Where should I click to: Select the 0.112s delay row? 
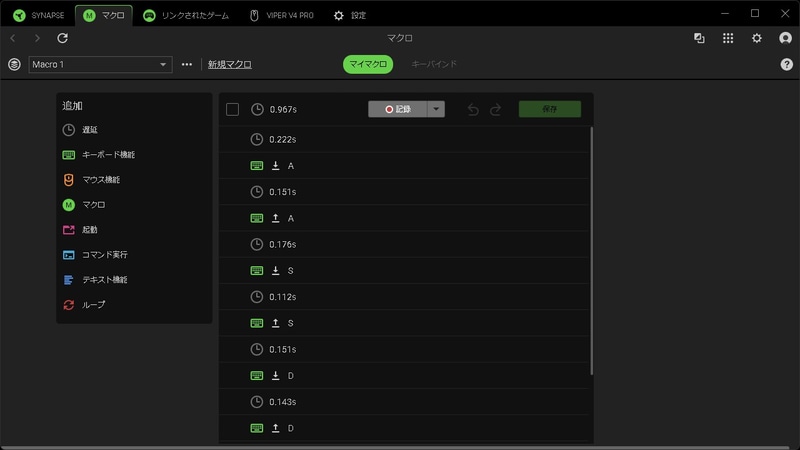click(x=404, y=297)
